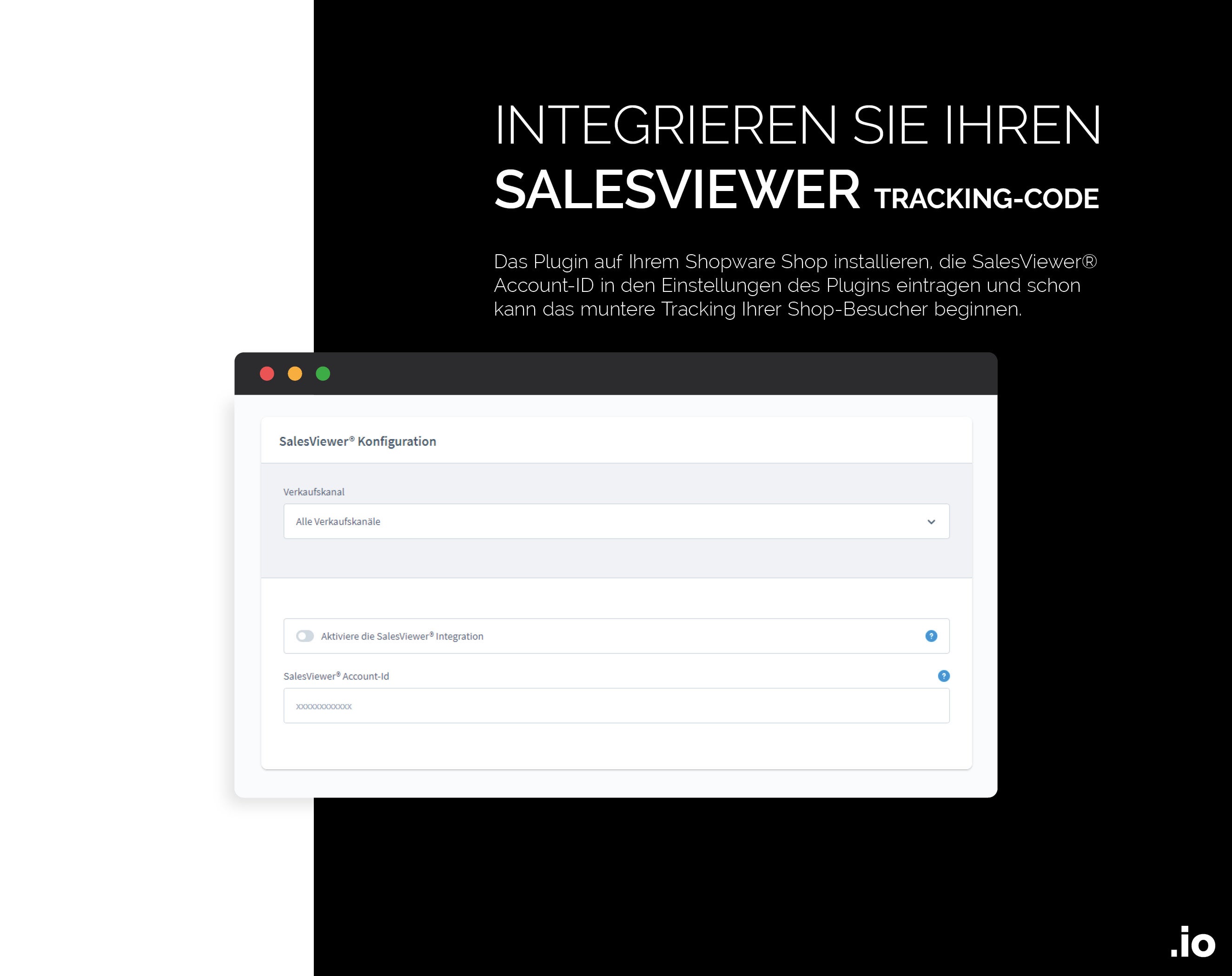Click the yellow minimize window dot
1232x976 pixels.
click(295, 374)
